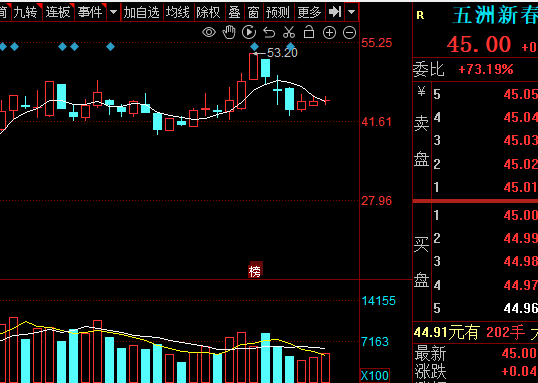Open the 更多 menu
Screen dimensions: 538x383
click(309, 13)
